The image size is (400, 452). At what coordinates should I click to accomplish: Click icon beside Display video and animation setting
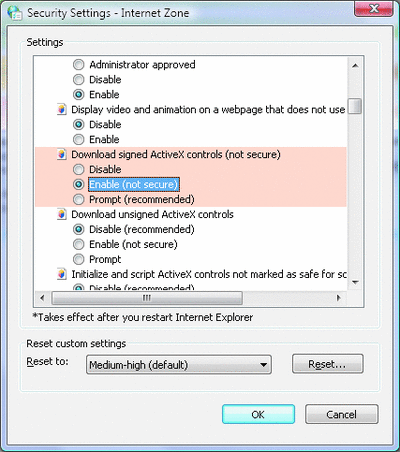click(x=61, y=110)
